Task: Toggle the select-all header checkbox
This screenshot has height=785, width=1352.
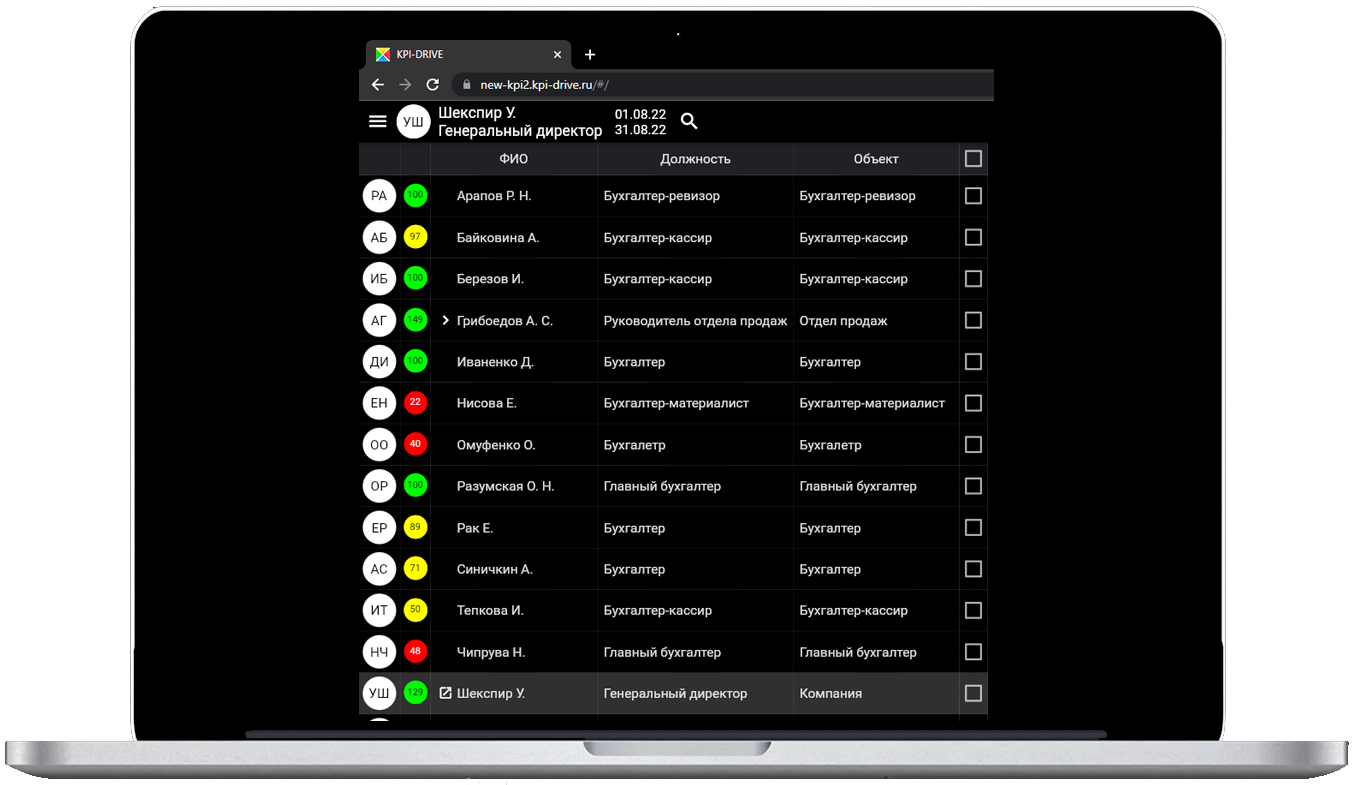Action: (973, 159)
